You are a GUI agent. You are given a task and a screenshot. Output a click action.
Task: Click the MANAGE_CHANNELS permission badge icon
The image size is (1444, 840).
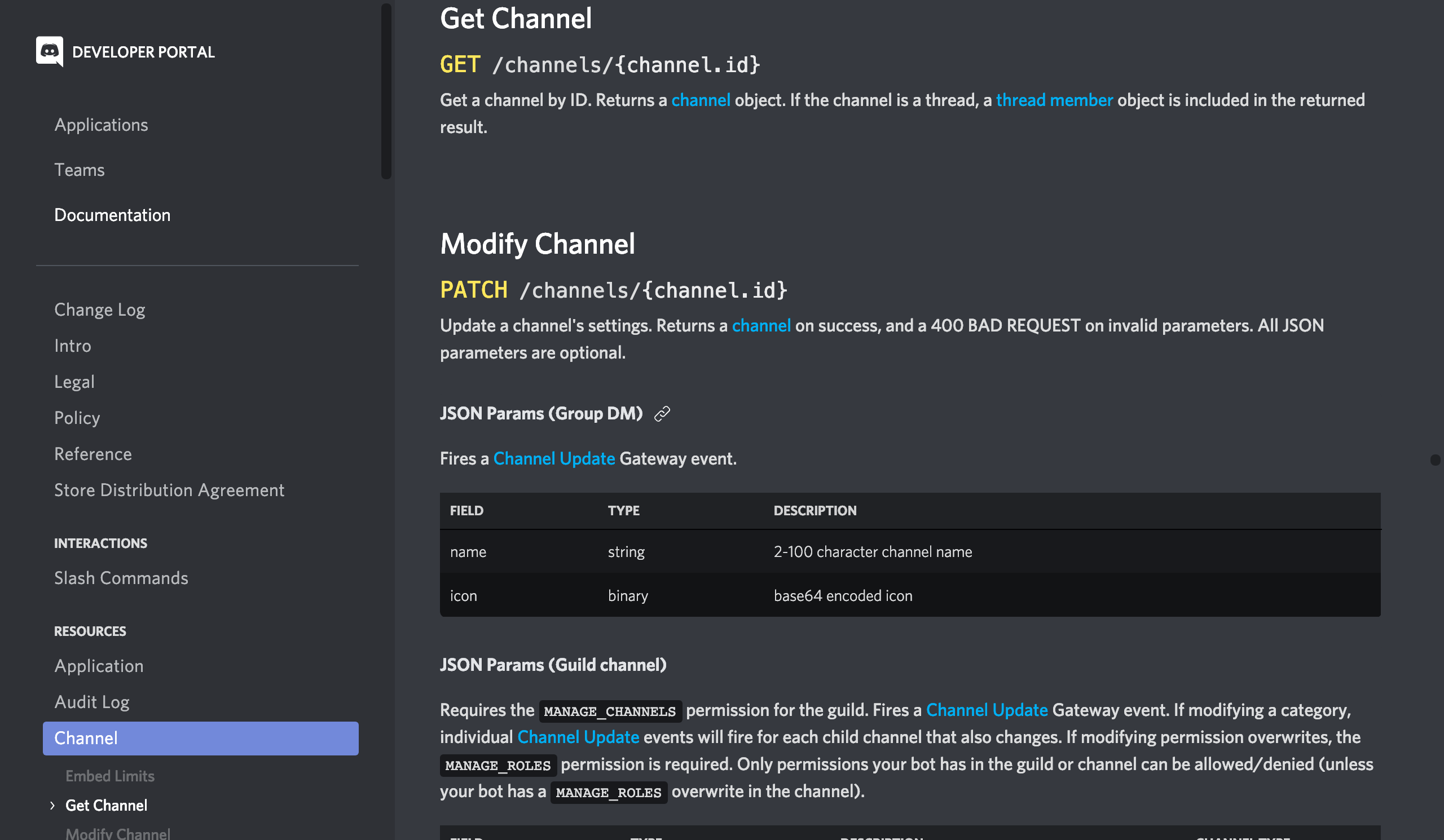pos(608,710)
